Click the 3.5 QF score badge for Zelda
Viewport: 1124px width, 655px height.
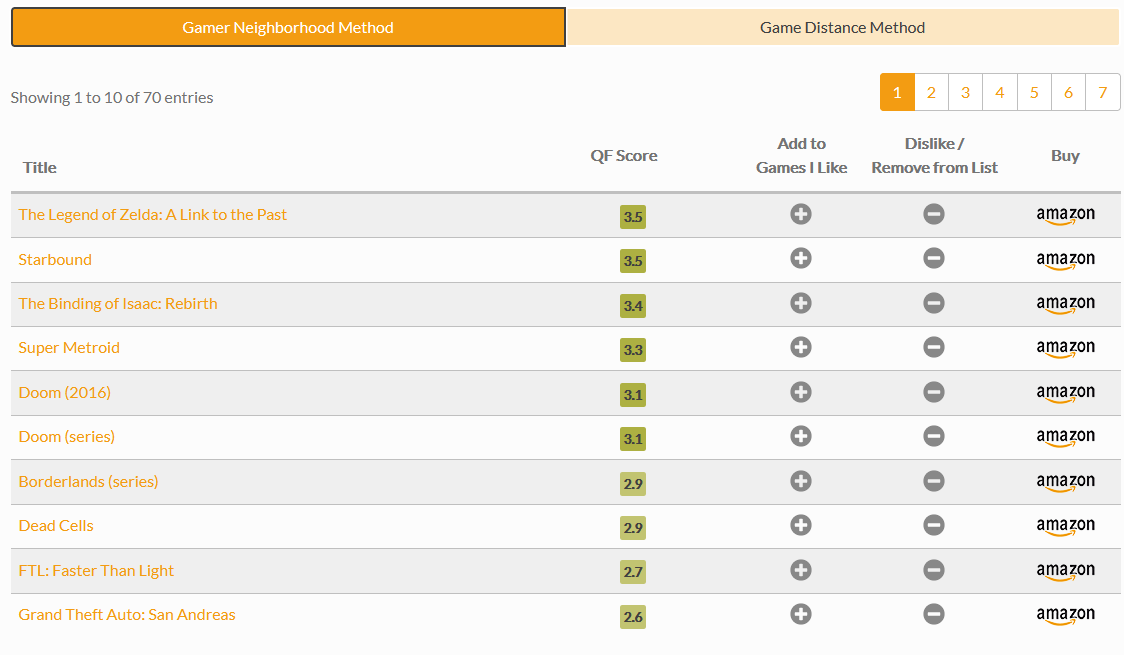pyautogui.click(x=632, y=217)
